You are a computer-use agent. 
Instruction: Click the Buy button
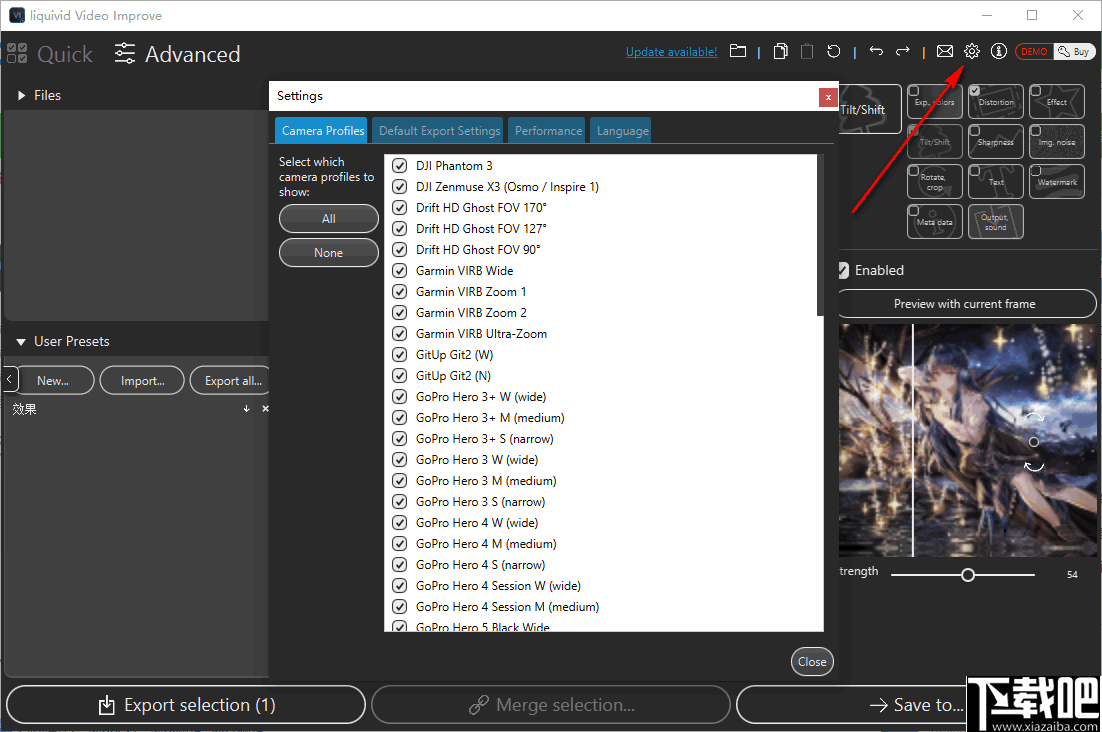1075,51
